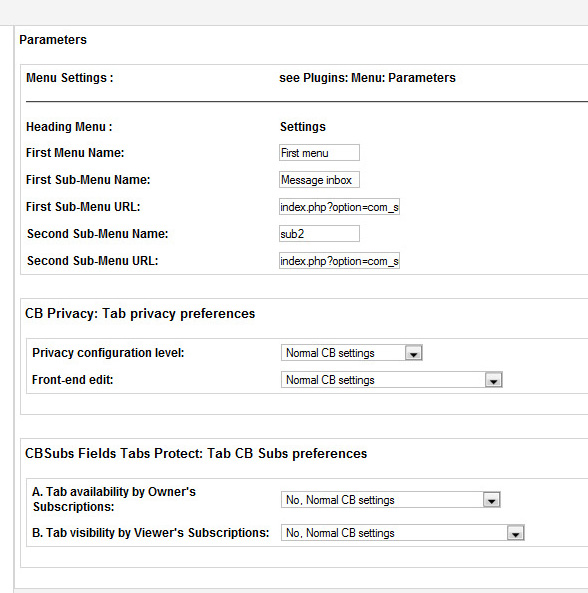The width and height of the screenshot is (588, 593).
Task: Click 'see Plugins: Menu: Parameters' text
Action: [x=367, y=78]
